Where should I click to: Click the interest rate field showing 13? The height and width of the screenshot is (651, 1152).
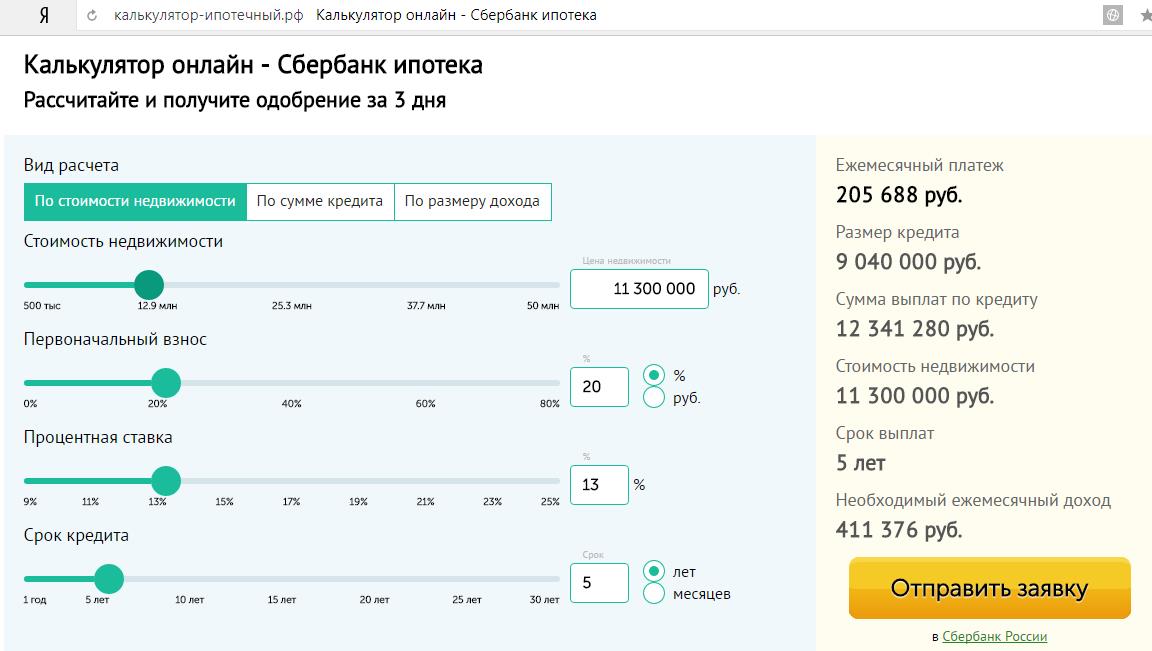pyautogui.click(x=600, y=485)
